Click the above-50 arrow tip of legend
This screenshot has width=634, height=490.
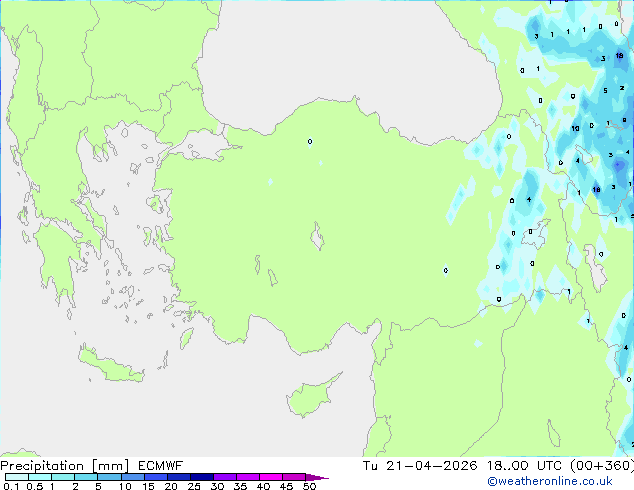coord(317,477)
